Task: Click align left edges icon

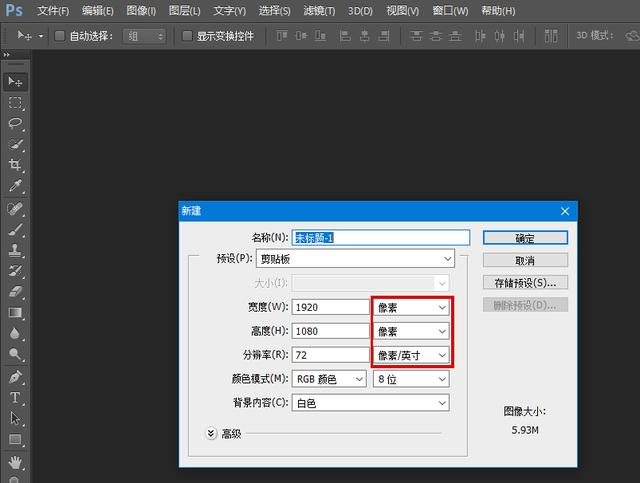Action: pos(345,36)
